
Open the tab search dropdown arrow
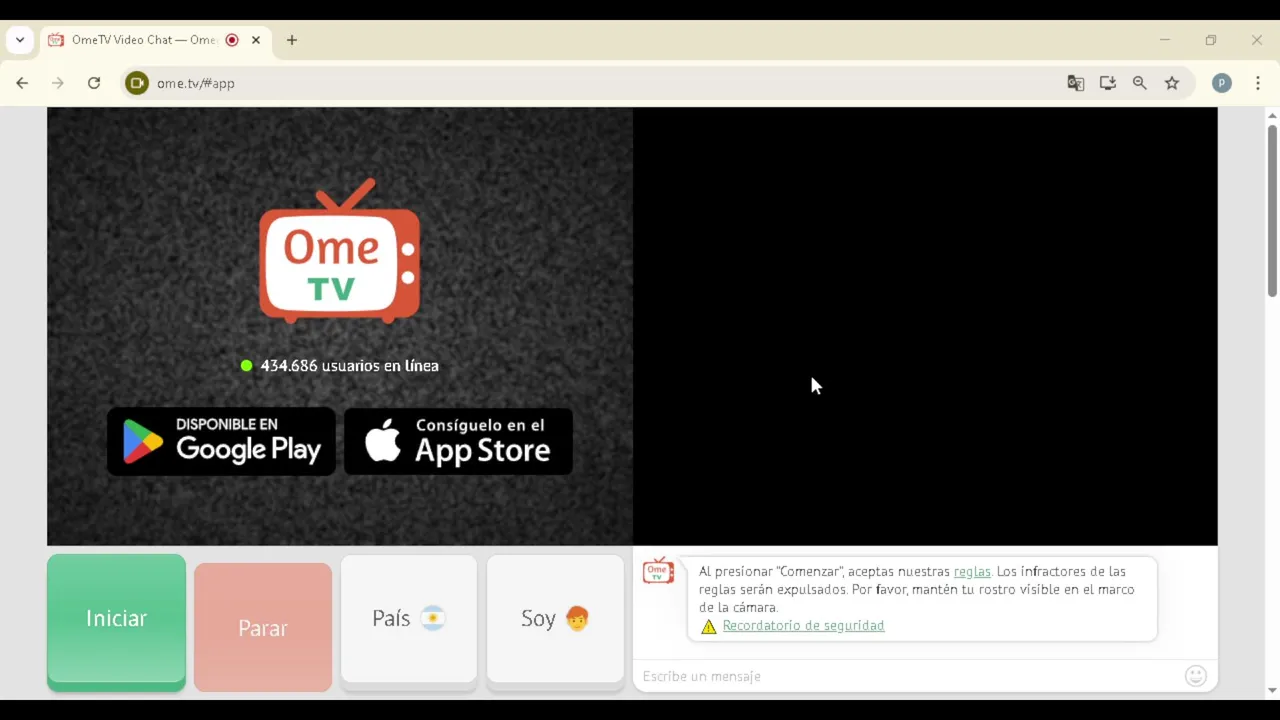(20, 40)
